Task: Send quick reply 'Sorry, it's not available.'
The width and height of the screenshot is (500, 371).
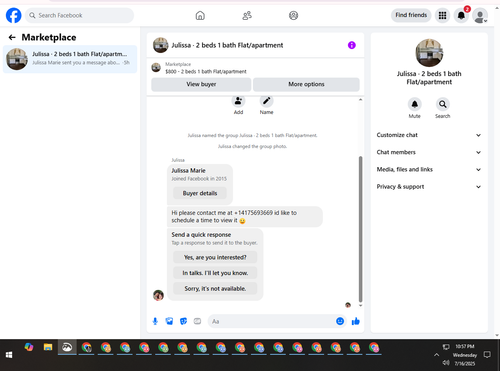Action: (215, 289)
